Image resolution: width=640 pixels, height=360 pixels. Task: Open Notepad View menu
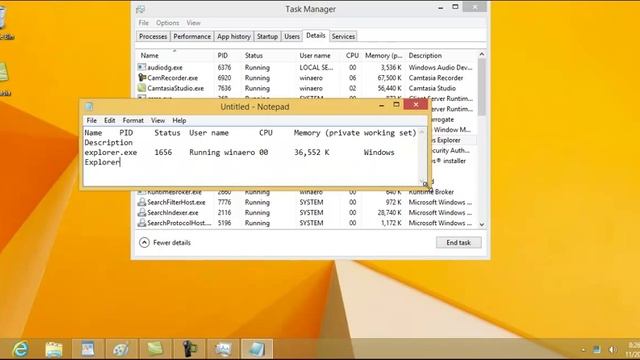coord(158,120)
